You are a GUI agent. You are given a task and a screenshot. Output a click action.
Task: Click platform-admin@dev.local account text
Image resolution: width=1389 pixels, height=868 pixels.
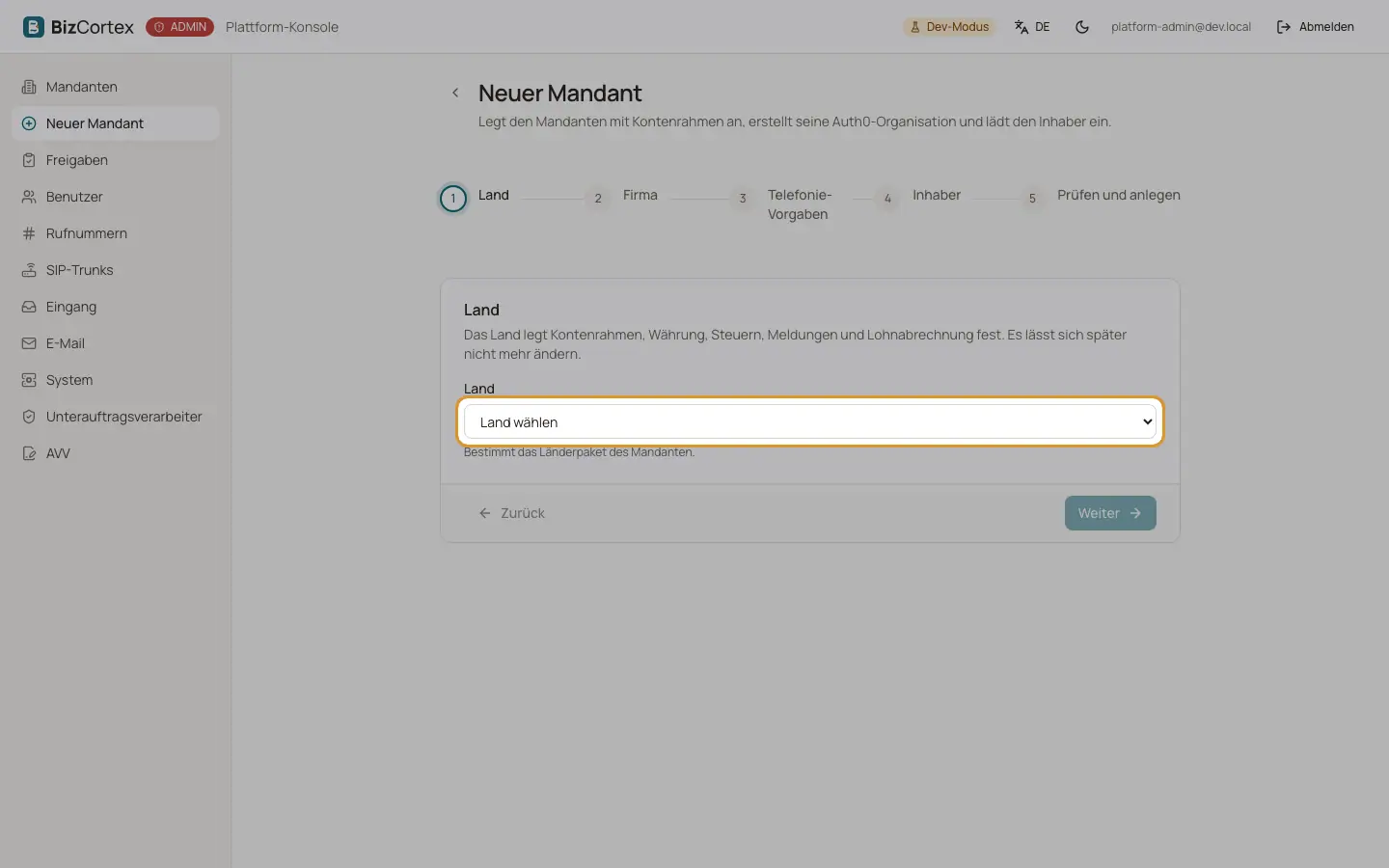1181,27
